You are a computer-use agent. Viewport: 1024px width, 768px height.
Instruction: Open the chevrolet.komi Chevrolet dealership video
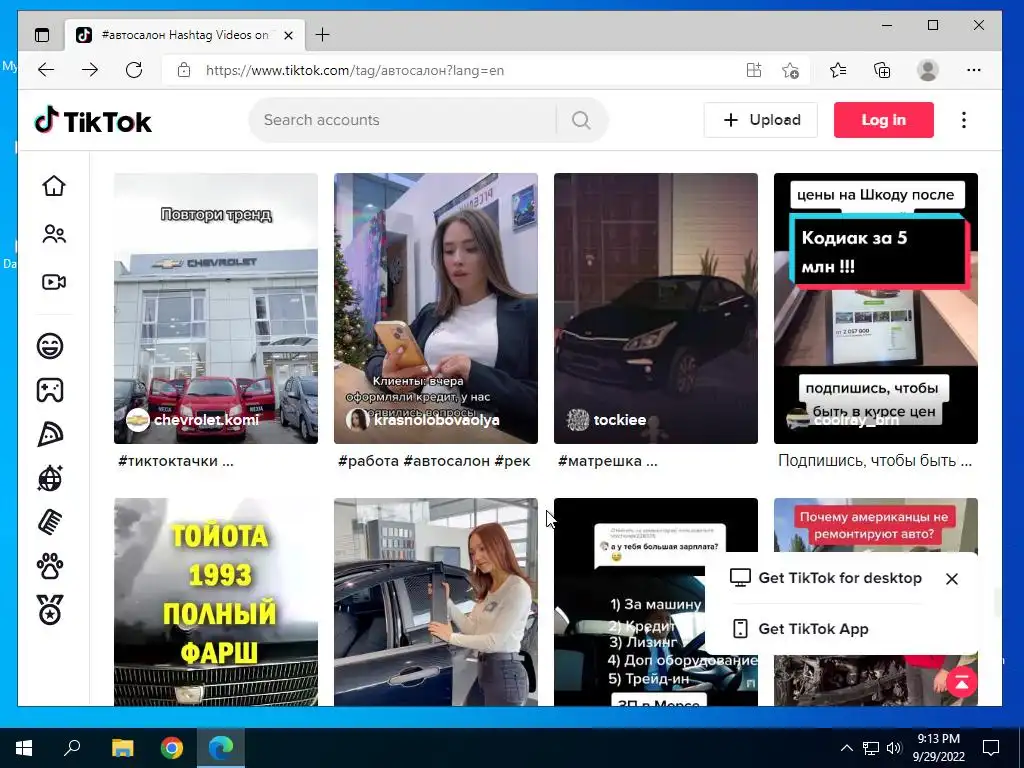(216, 308)
